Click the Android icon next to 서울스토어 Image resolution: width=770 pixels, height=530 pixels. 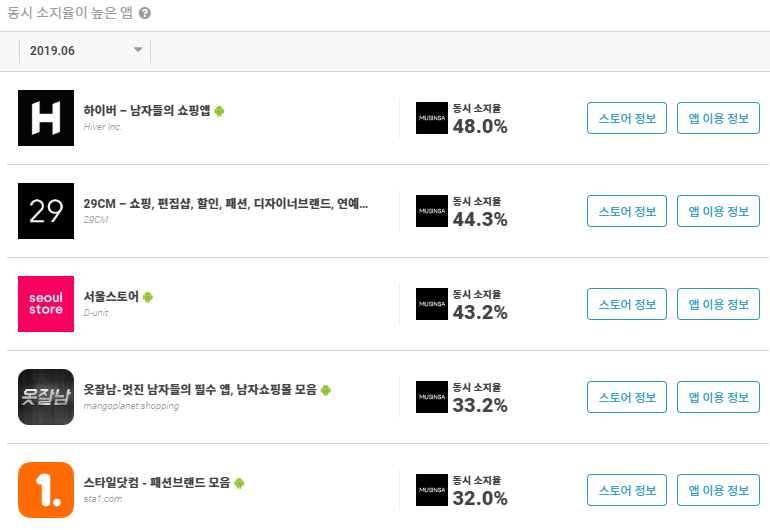pyautogui.click(x=148, y=297)
